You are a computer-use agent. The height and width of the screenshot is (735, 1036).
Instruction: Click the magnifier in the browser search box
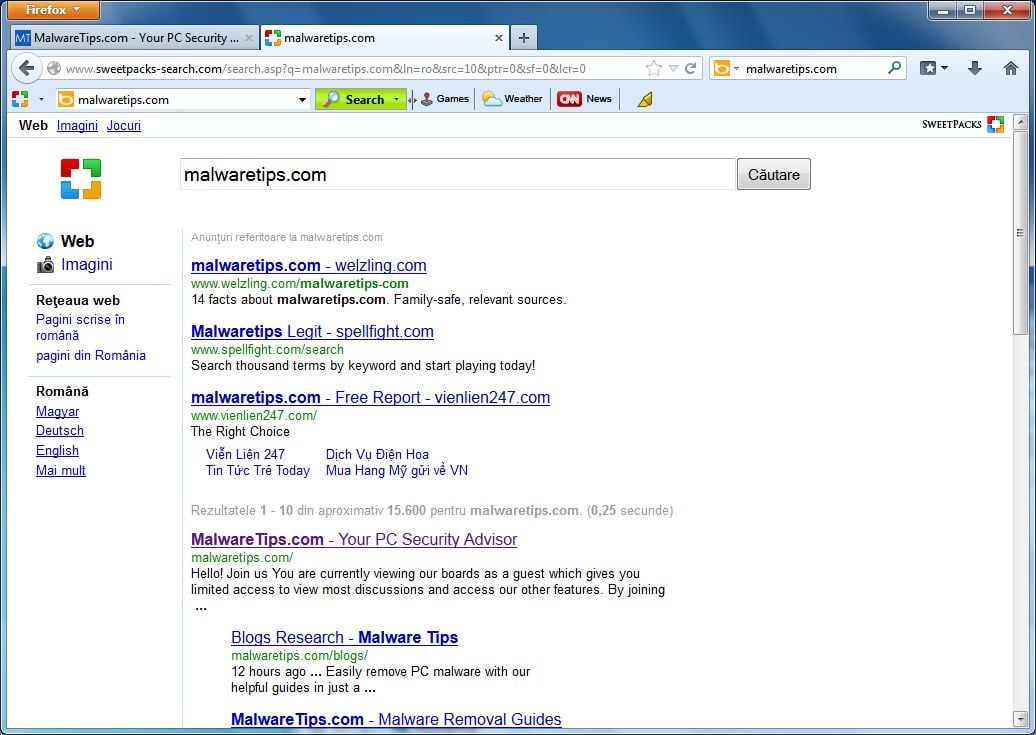(x=895, y=67)
